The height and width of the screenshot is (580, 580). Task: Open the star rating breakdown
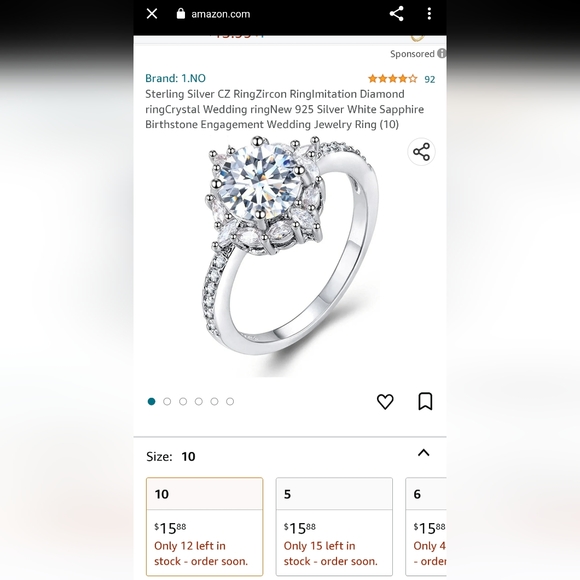(392, 79)
